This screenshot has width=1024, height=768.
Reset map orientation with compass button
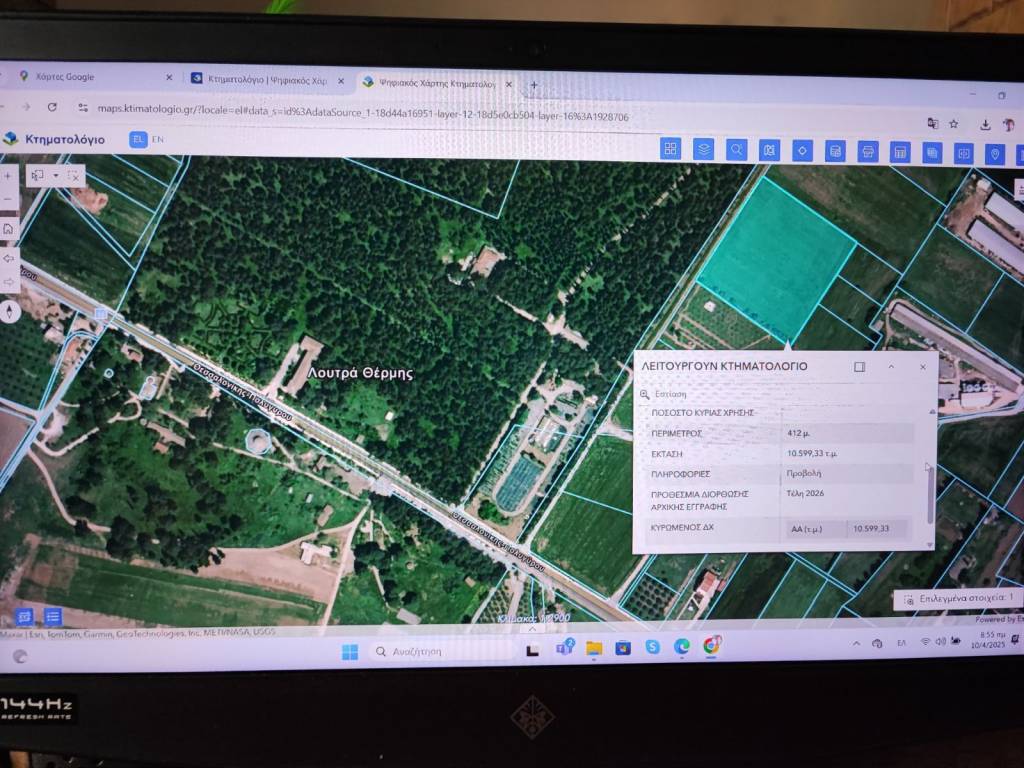coord(9,311)
